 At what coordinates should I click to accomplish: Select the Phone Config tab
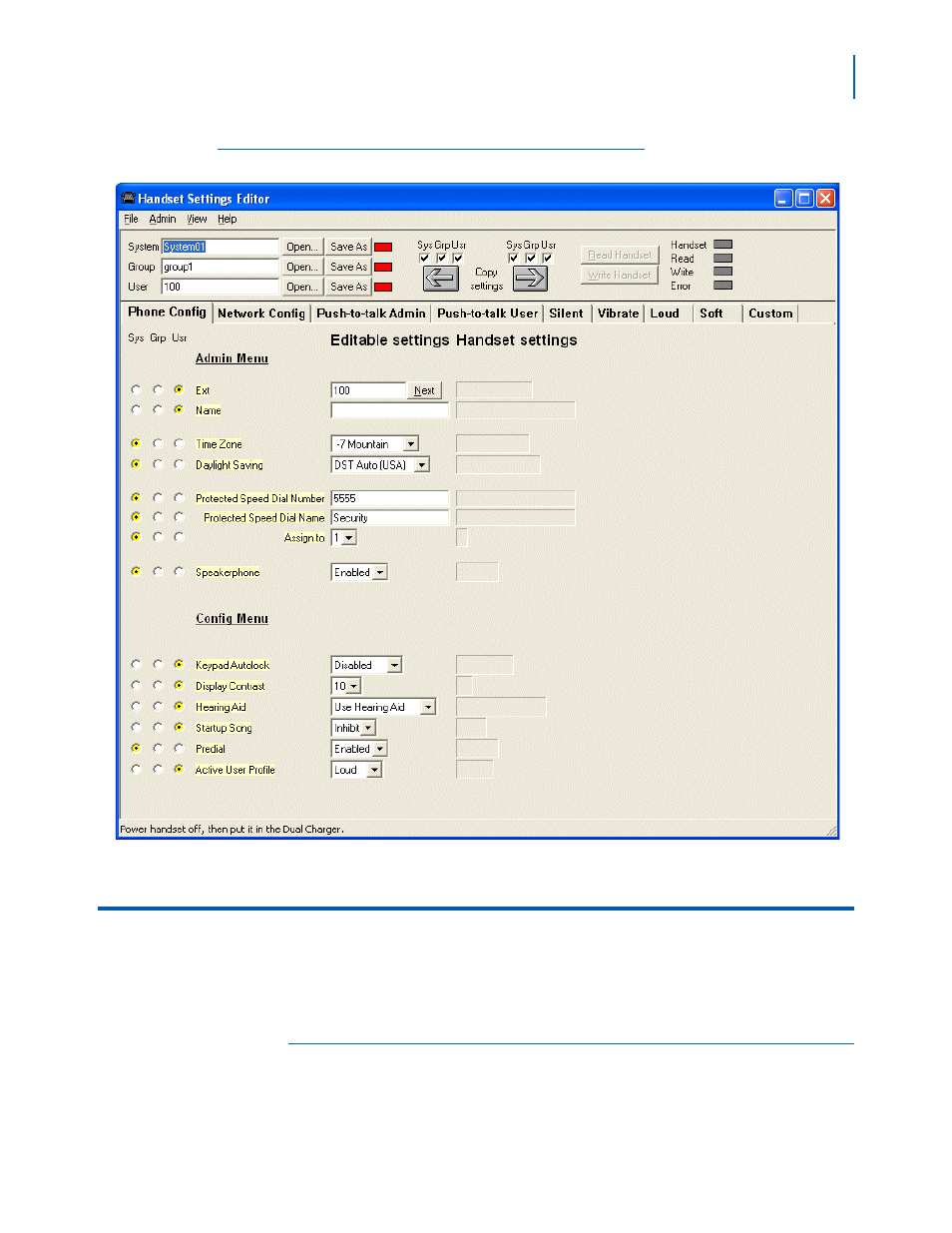coord(167,311)
